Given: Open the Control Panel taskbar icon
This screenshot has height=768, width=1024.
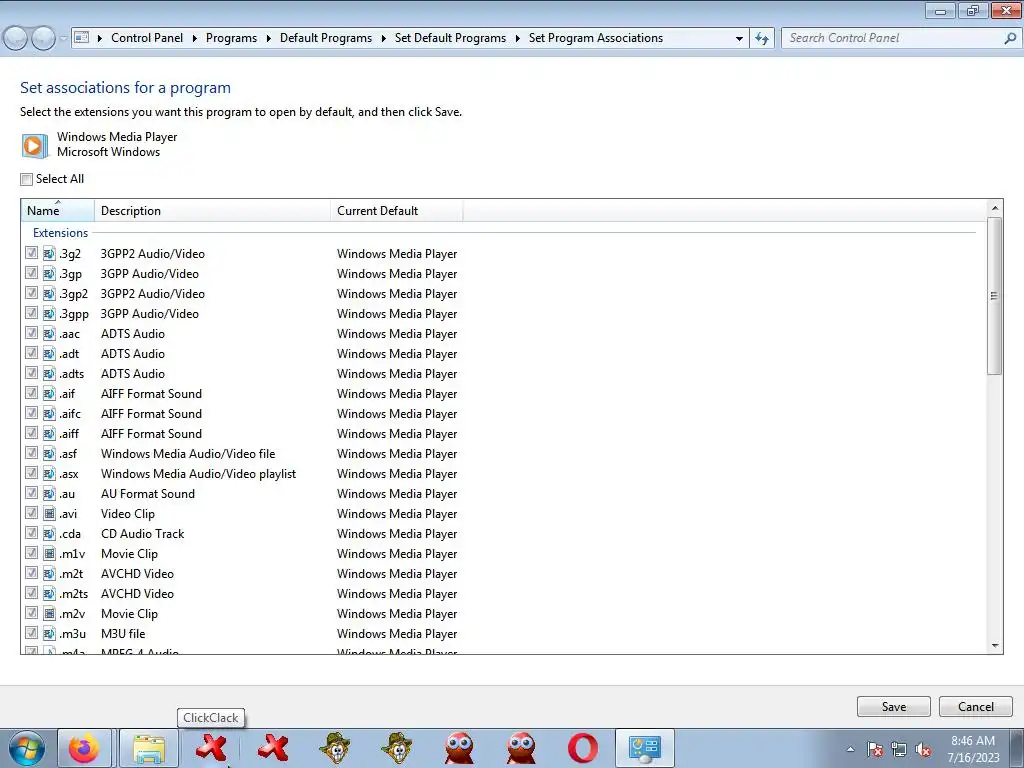Looking at the screenshot, I should tap(645, 748).
